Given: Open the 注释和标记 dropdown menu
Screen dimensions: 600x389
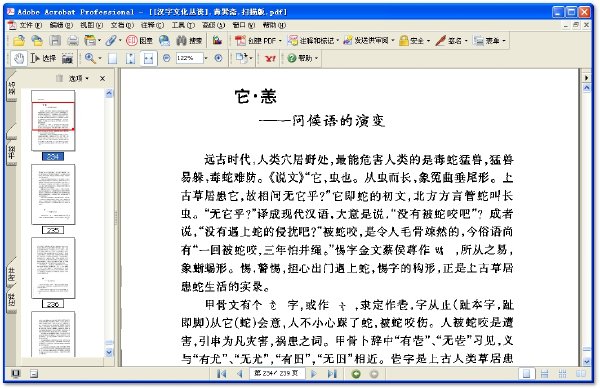Looking at the screenshot, I should (338, 40).
